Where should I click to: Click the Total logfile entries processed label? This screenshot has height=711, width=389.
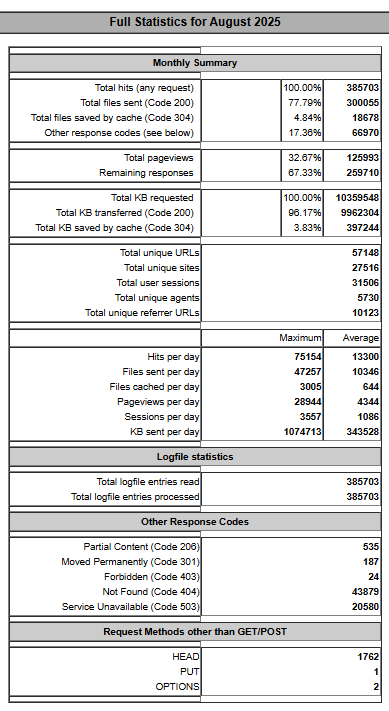pos(135,497)
